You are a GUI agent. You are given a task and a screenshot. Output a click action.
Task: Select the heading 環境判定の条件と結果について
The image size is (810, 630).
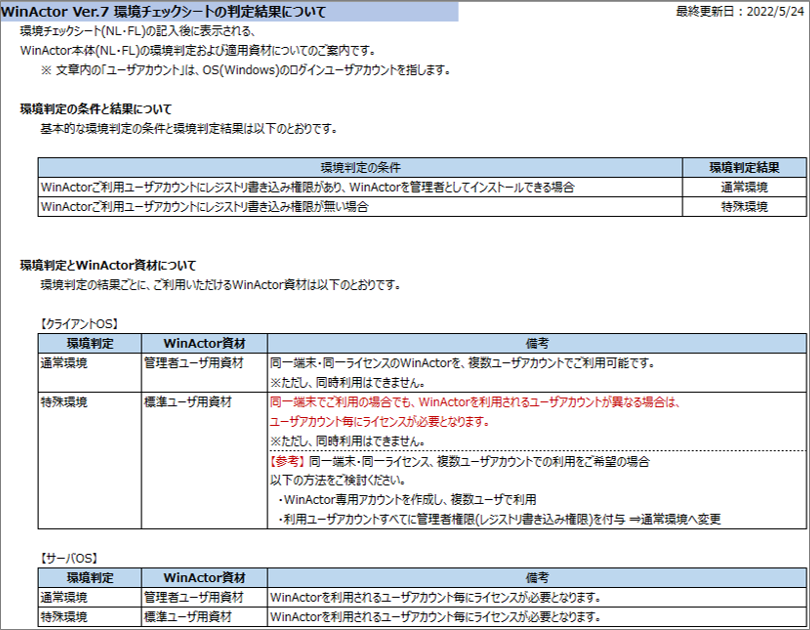click(x=96, y=109)
